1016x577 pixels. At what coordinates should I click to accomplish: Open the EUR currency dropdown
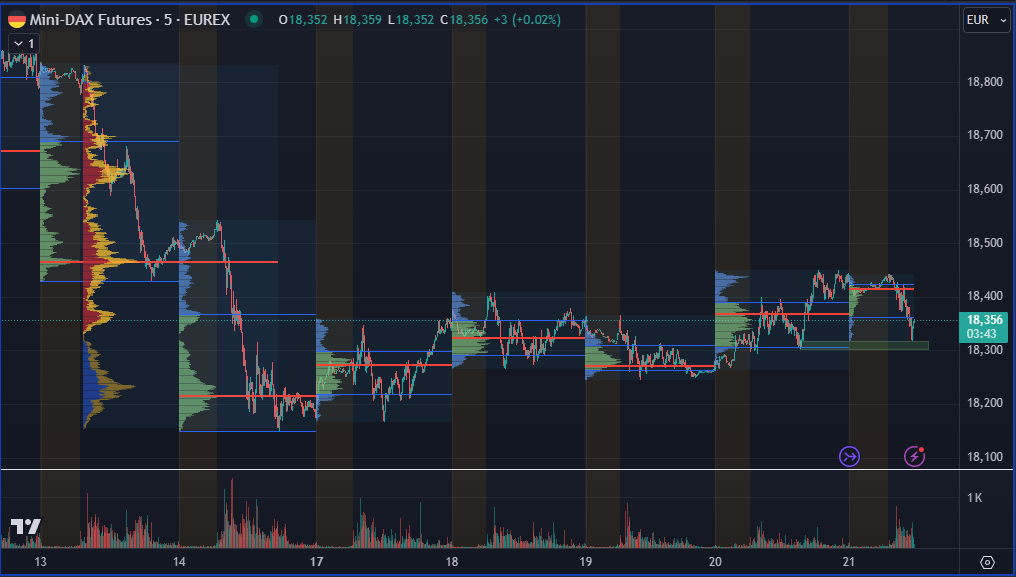[986, 19]
